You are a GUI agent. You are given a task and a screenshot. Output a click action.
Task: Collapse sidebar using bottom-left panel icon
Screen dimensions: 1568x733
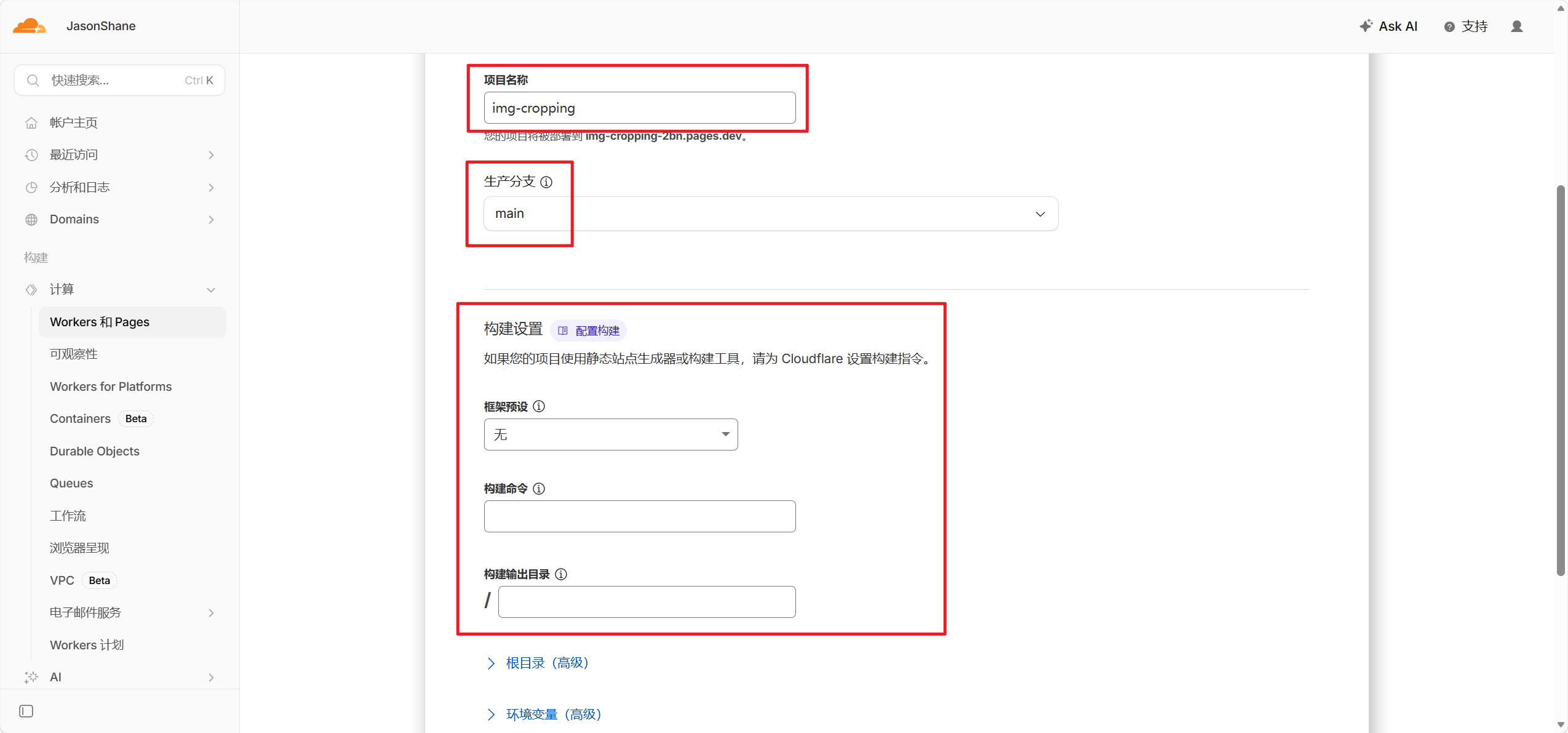coord(26,711)
